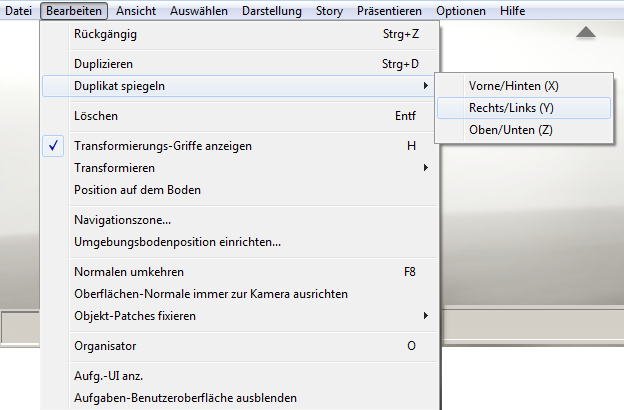Choose Vorne/Hinten (X) mirror option
624x410 pixels.
tap(524, 86)
